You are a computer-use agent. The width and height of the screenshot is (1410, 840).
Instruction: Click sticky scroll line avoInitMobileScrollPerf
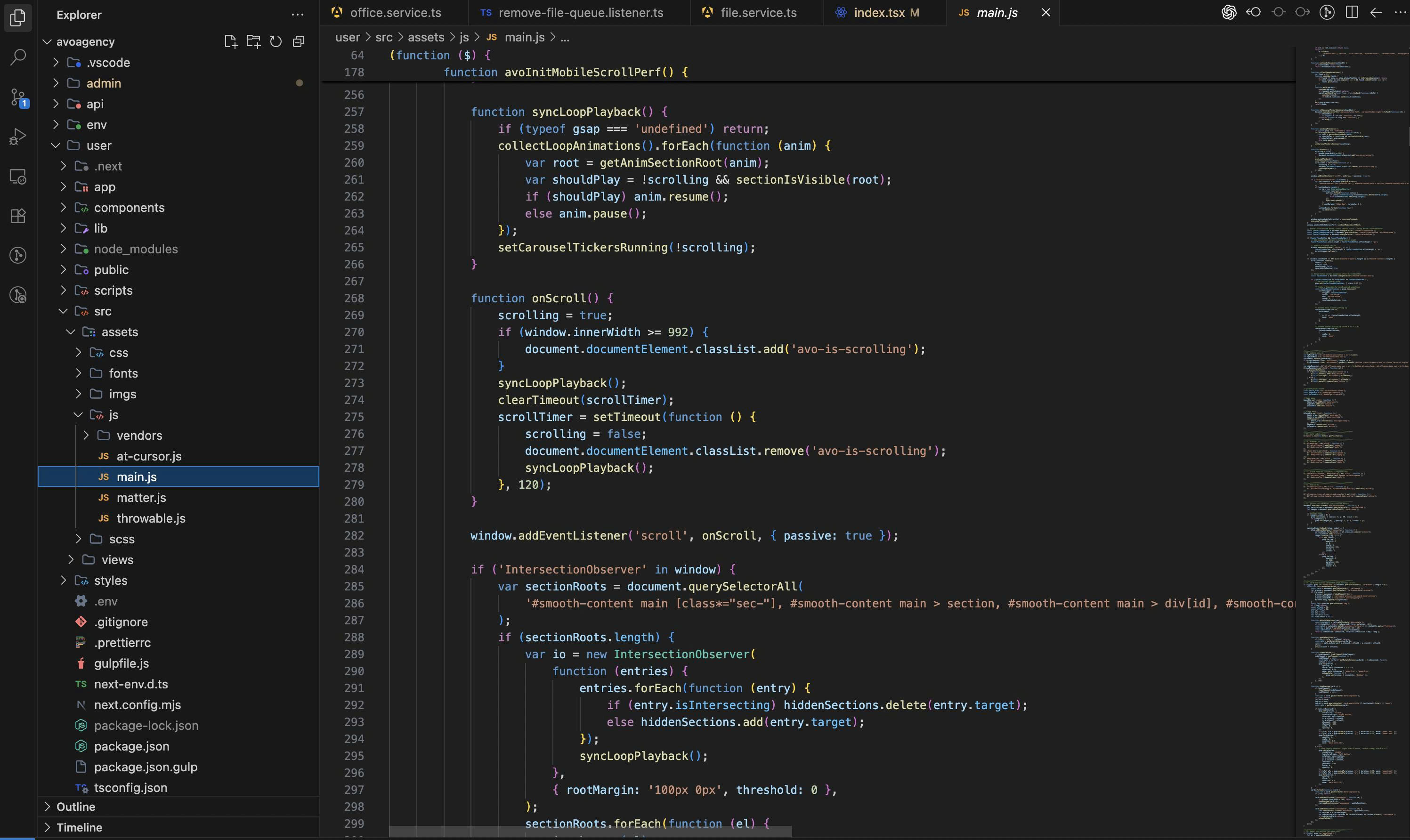coord(566,73)
